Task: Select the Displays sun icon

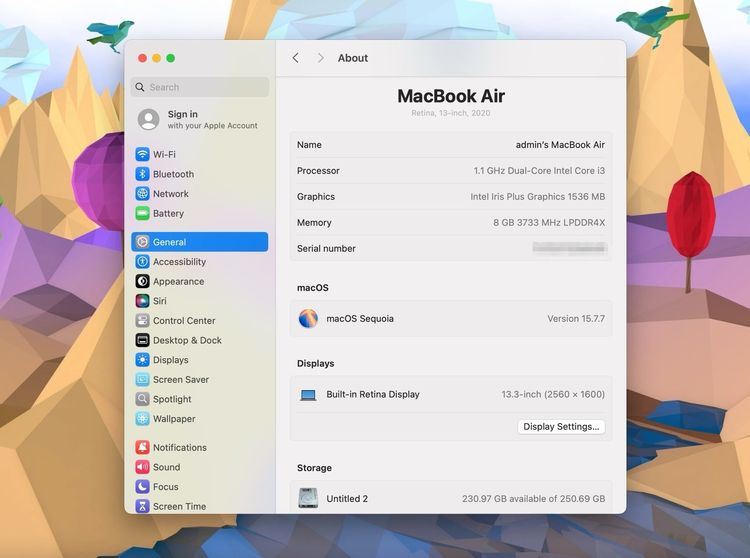Action: 142,360
